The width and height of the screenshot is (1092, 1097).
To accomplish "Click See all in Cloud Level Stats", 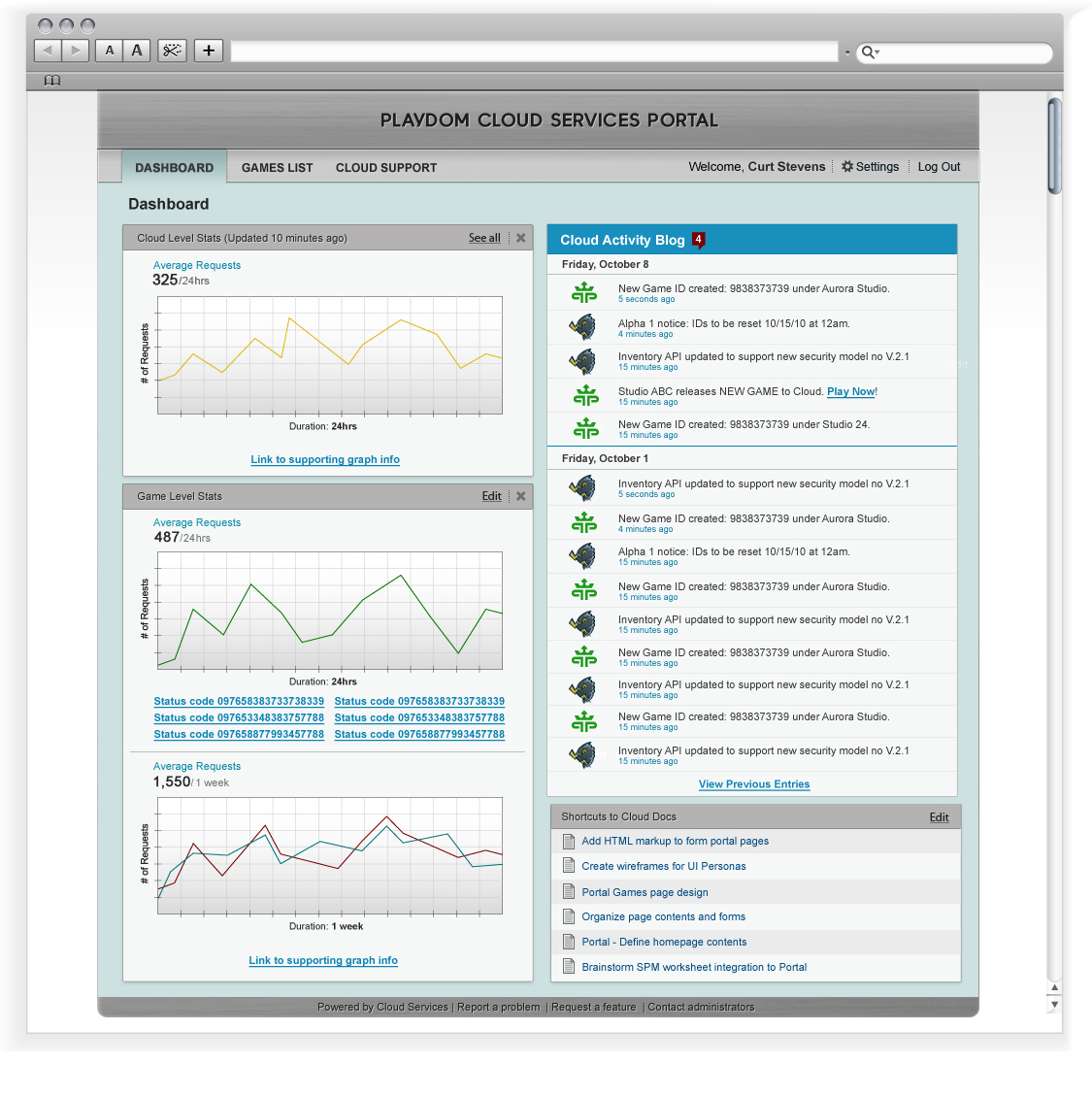I will pyautogui.click(x=484, y=238).
